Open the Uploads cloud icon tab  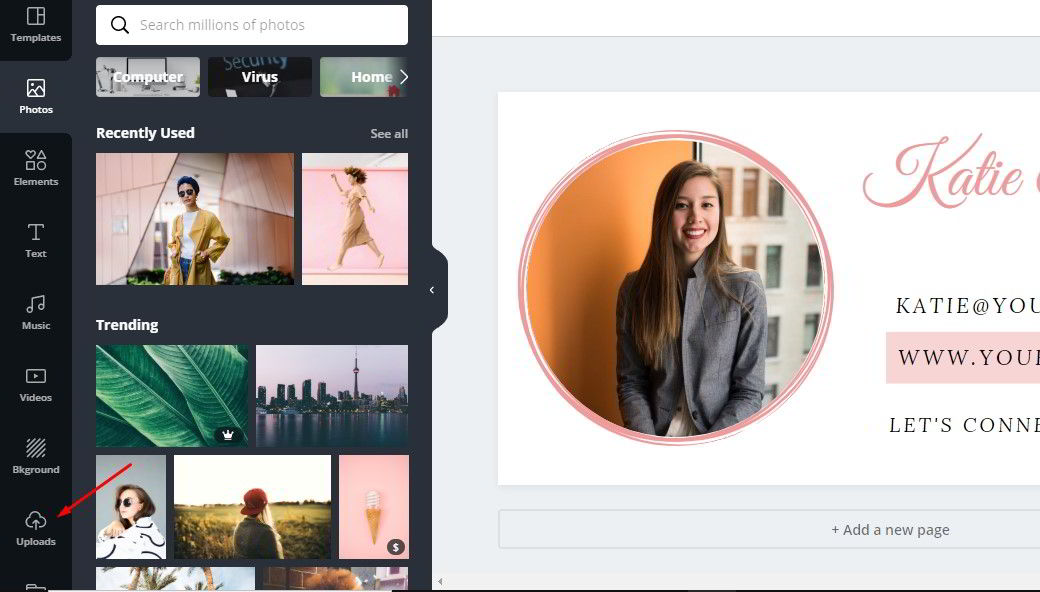[36, 528]
